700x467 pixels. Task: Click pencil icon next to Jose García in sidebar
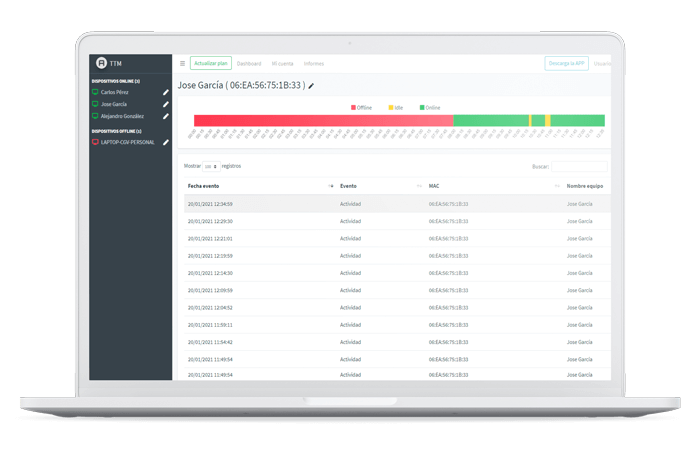point(166,104)
